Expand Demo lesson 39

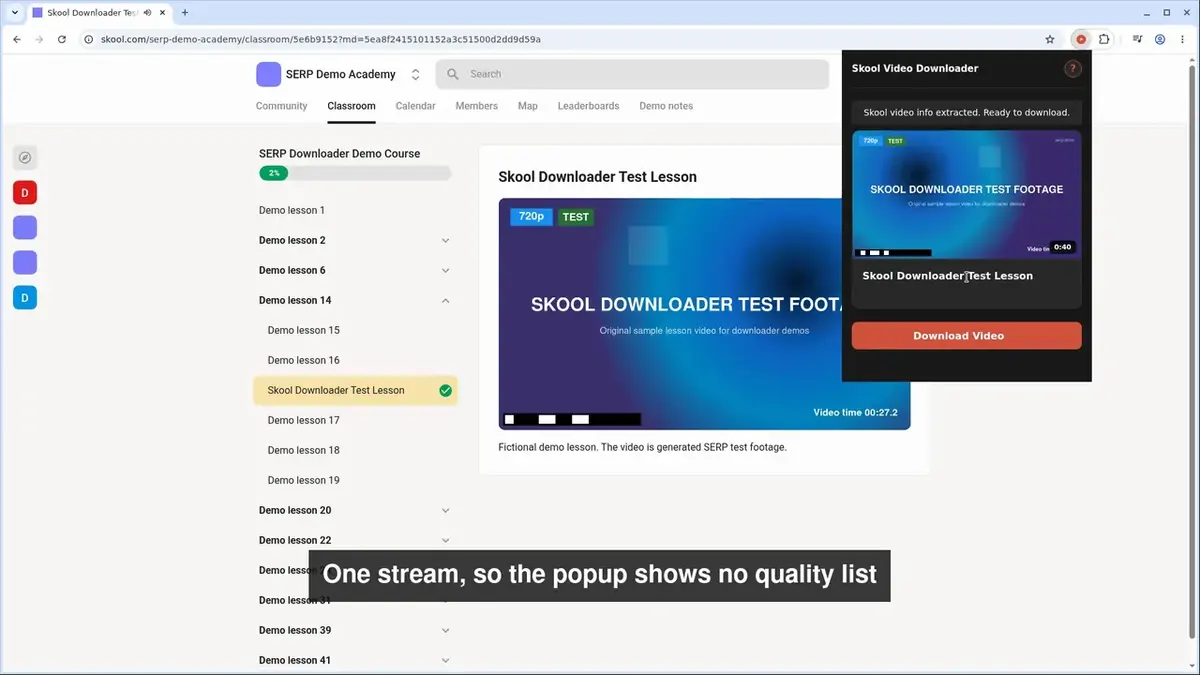point(446,630)
